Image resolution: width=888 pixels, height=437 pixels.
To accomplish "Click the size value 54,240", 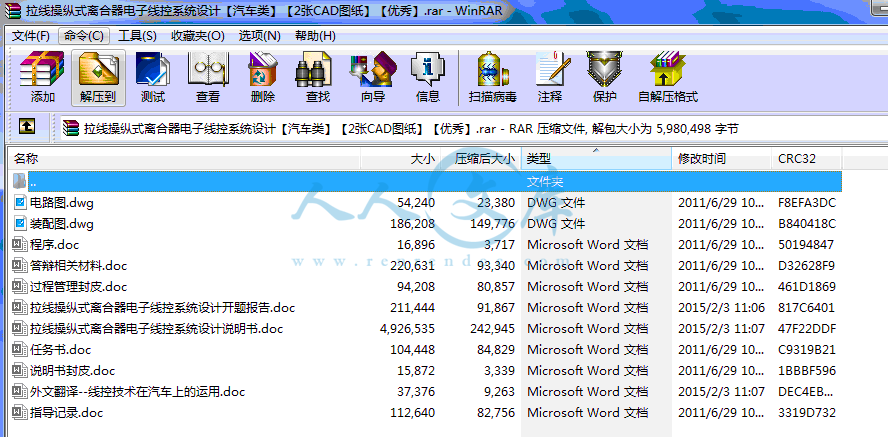I will [x=416, y=203].
